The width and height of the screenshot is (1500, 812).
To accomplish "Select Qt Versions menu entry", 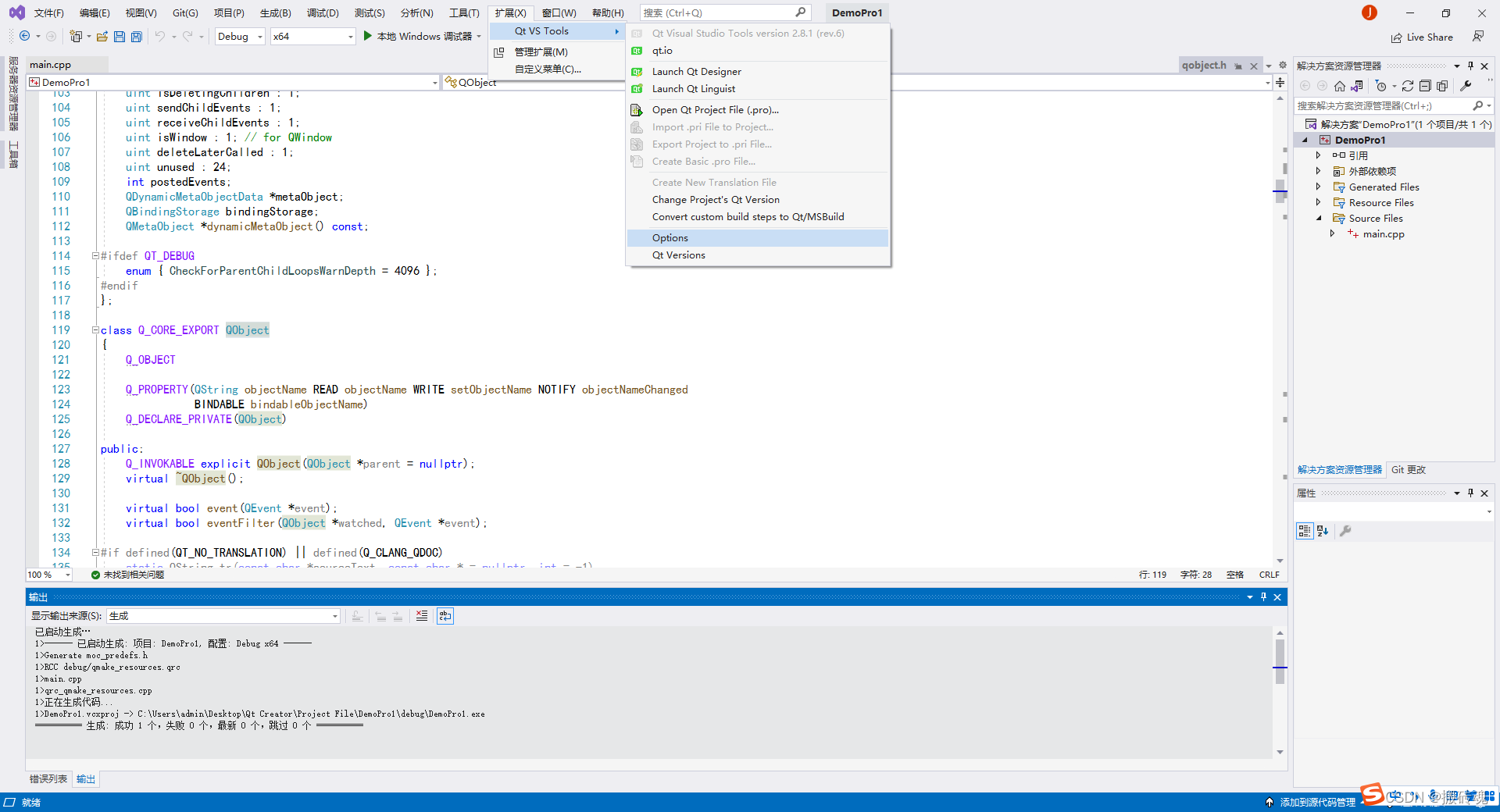I will [x=758, y=255].
